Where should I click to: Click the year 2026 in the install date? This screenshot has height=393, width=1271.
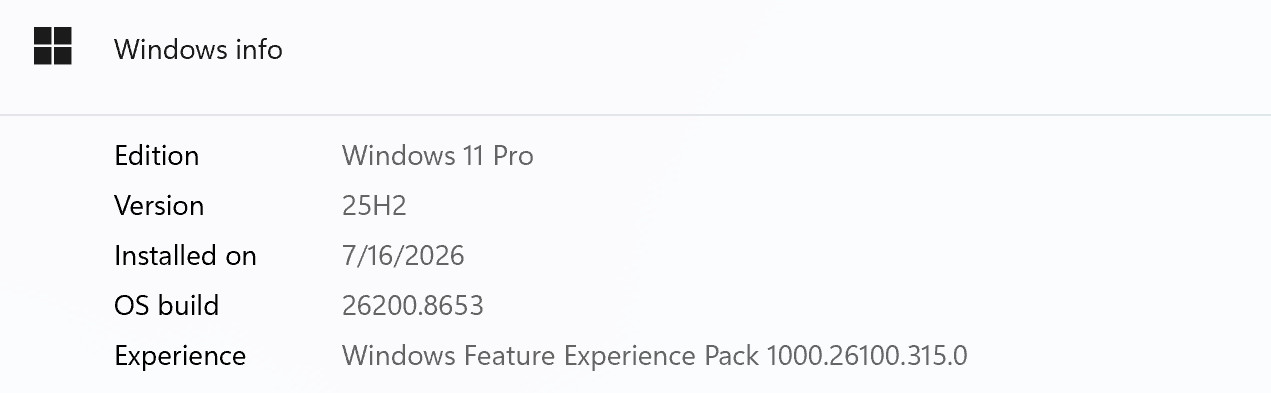[x=433, y=256]
